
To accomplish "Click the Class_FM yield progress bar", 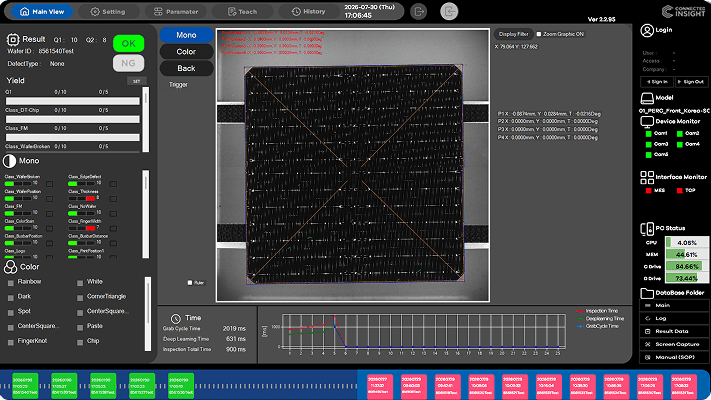I will pyautogui.click(x=73, y=137).
